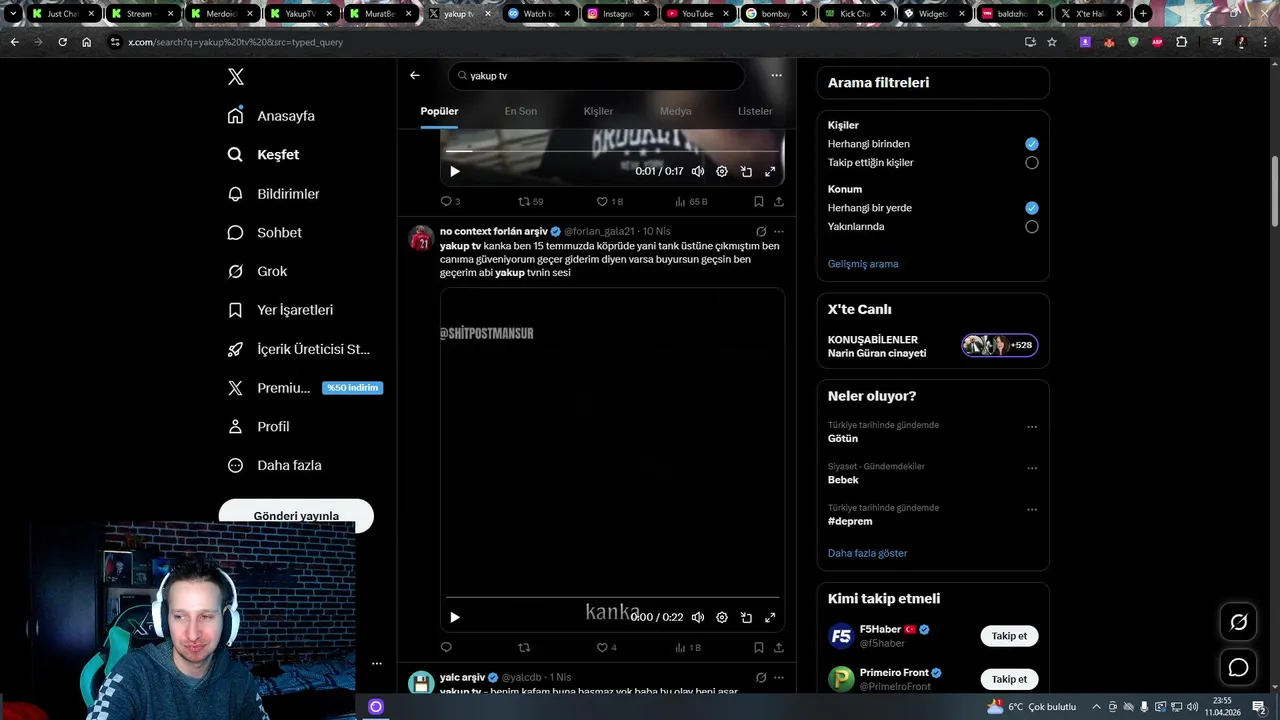
Task: Select Takip ettiğin kişiler option
Action: click(x=1032, y=162)
